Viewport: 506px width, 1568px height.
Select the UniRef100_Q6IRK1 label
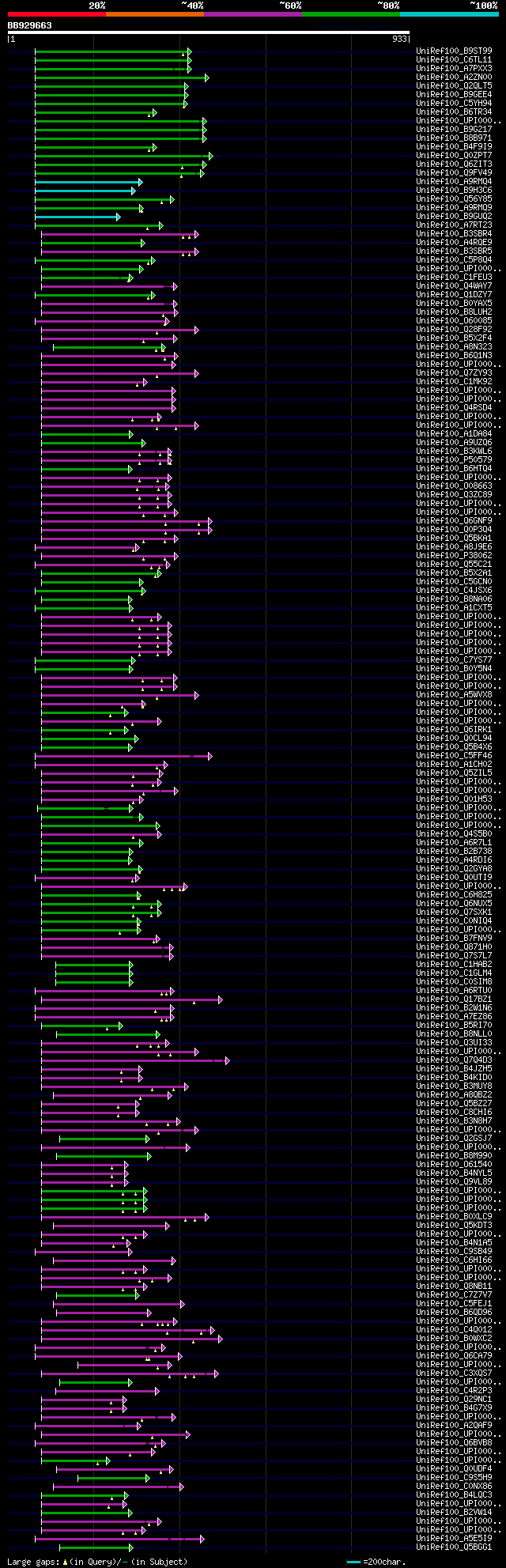[x=454, y=730]
